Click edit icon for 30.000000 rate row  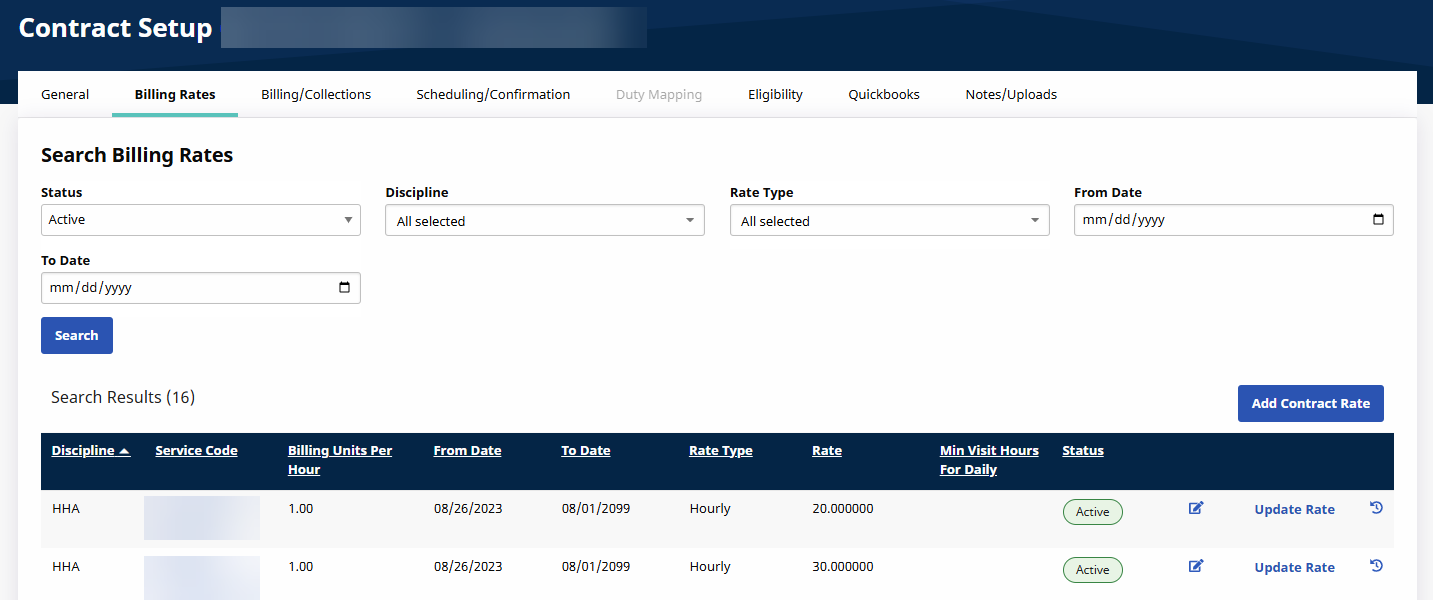pyautogui.click(x=1195, y=567)
